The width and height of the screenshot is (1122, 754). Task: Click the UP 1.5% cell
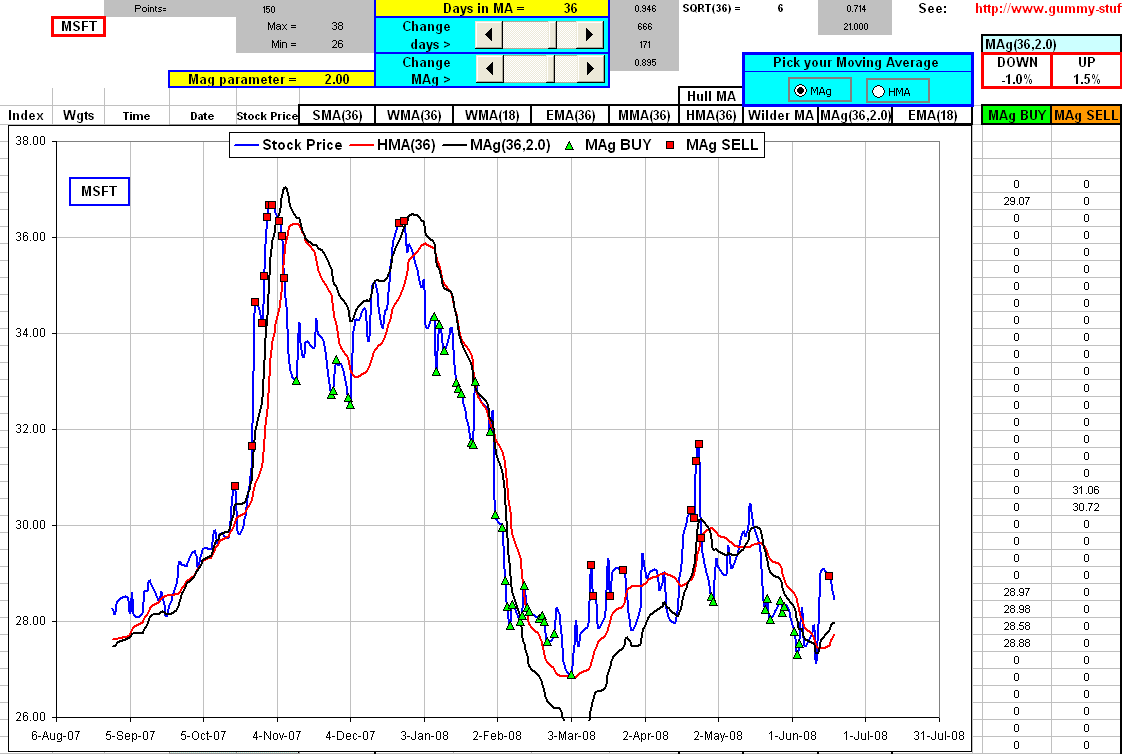click(x=1086, y=71)
